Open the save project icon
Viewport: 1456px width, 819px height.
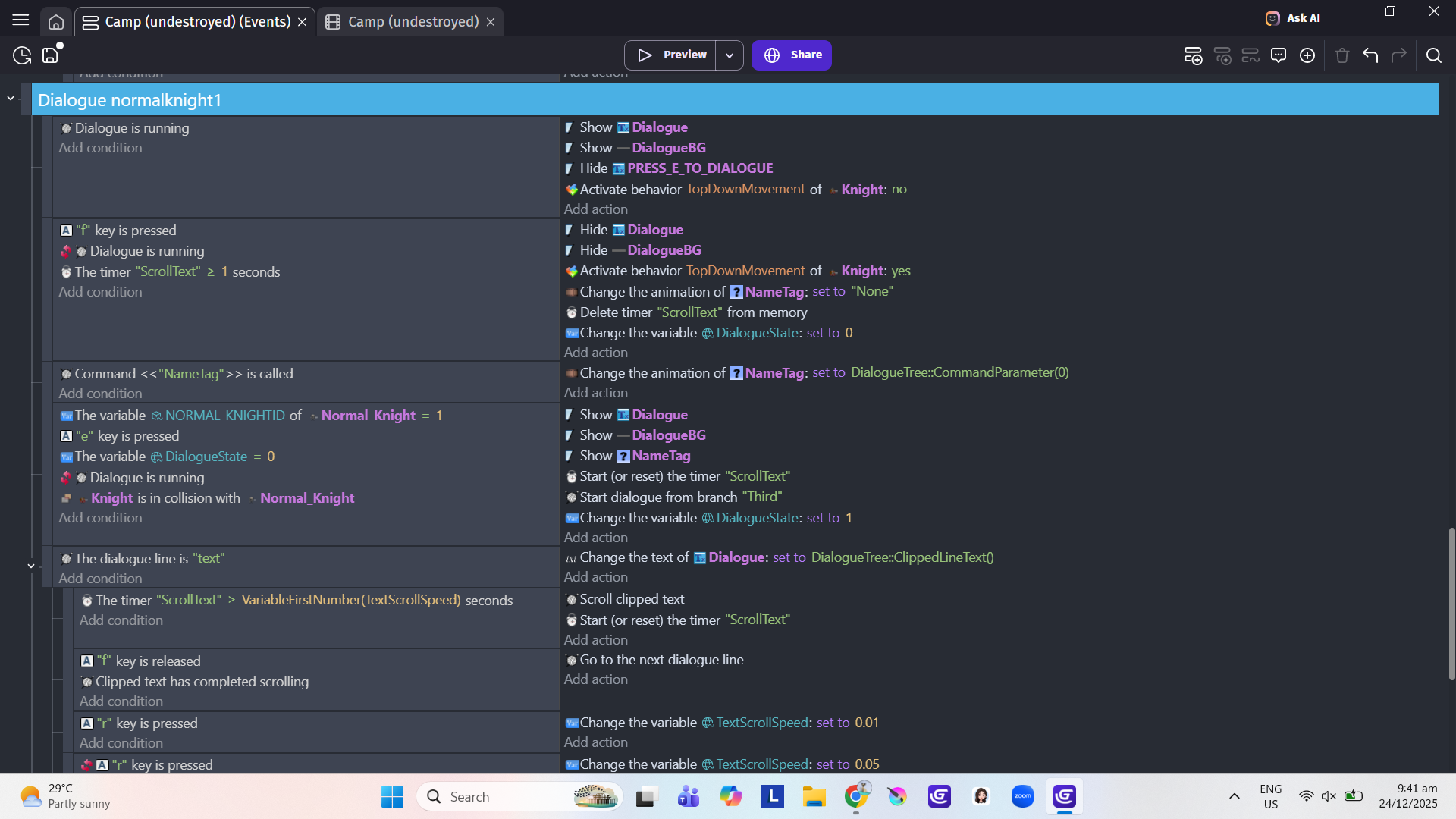point(51,55)
